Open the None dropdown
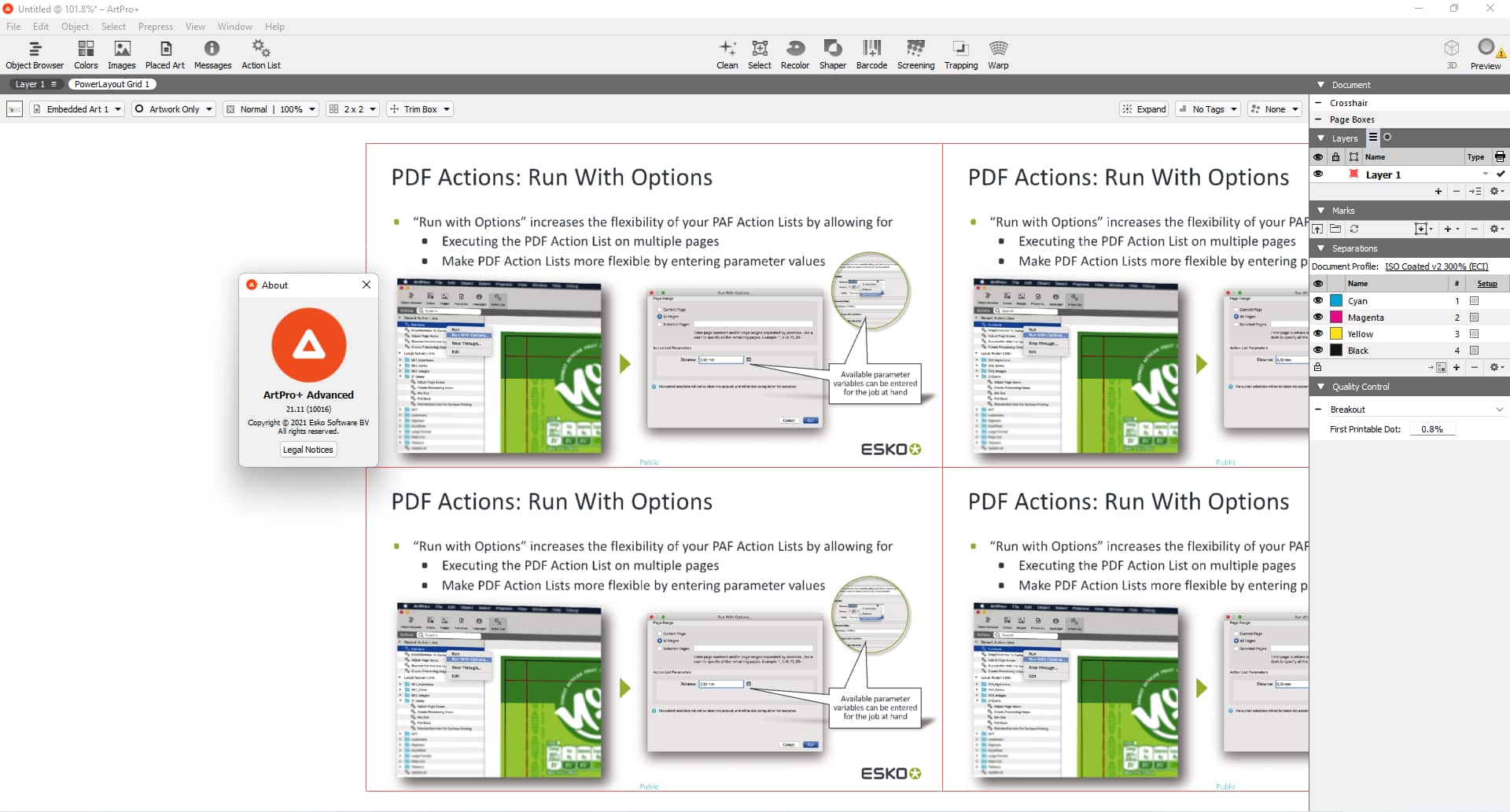This screenshot has width=1510, height=812. pyautogui.click(x=1275, y=109)
